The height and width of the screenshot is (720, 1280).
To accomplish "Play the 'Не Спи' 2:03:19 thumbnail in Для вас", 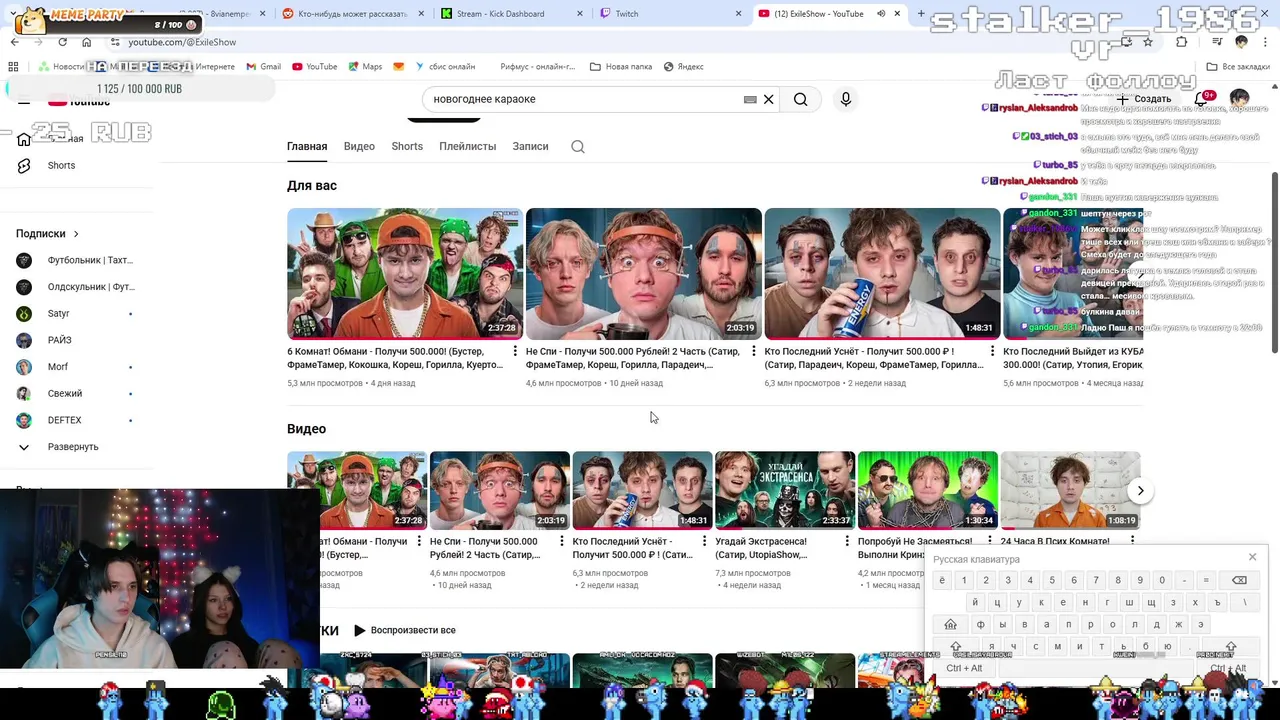I will [643, 273].
